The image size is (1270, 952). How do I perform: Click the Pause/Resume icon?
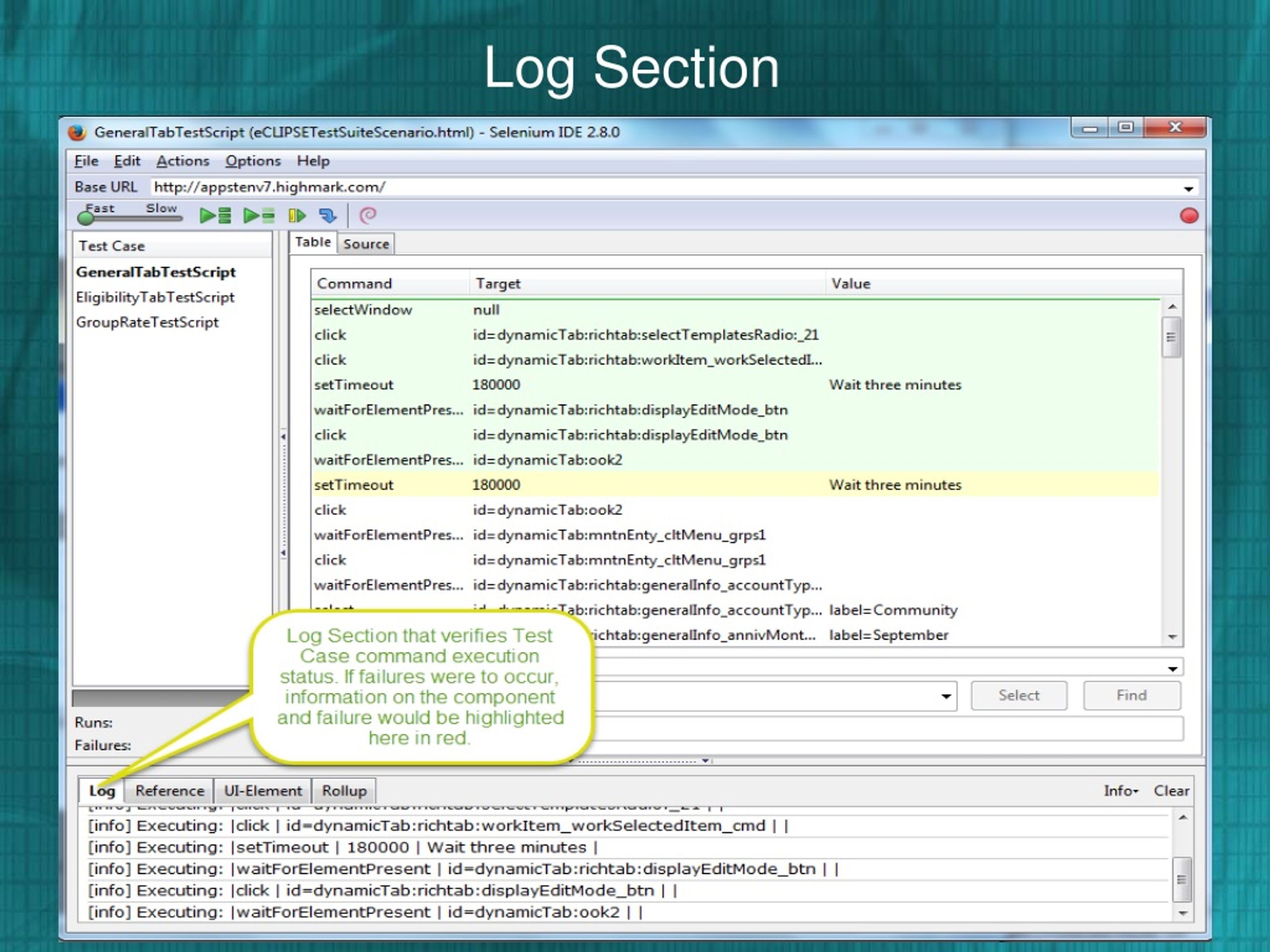click(x=297, y=216)
